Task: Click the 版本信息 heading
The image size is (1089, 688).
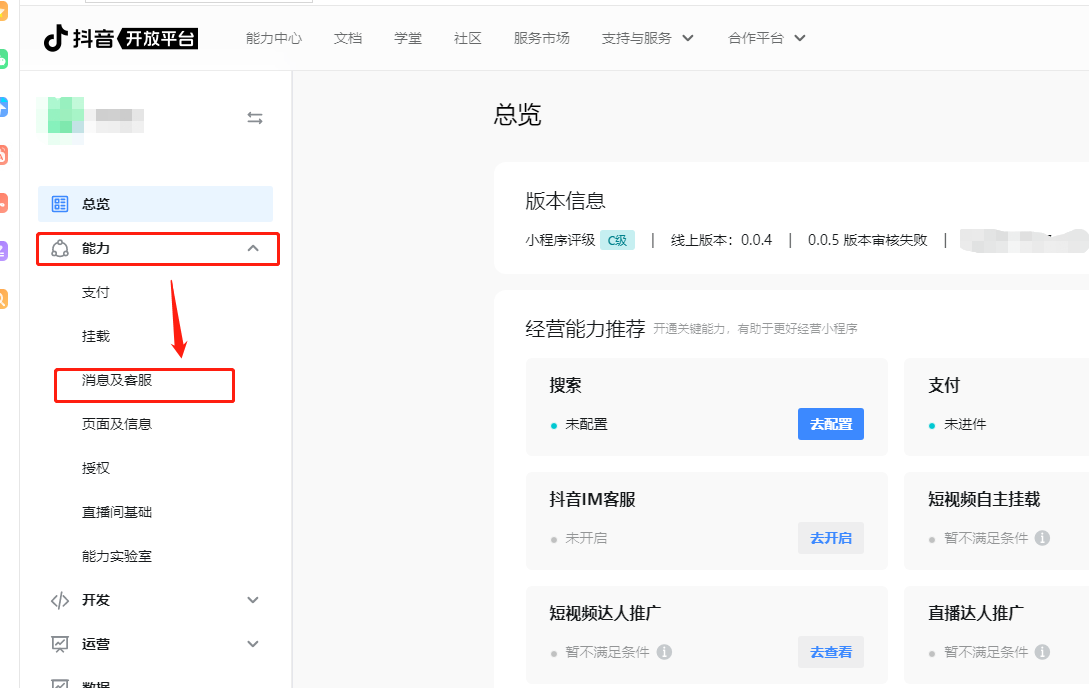Action: pos(565,201)
